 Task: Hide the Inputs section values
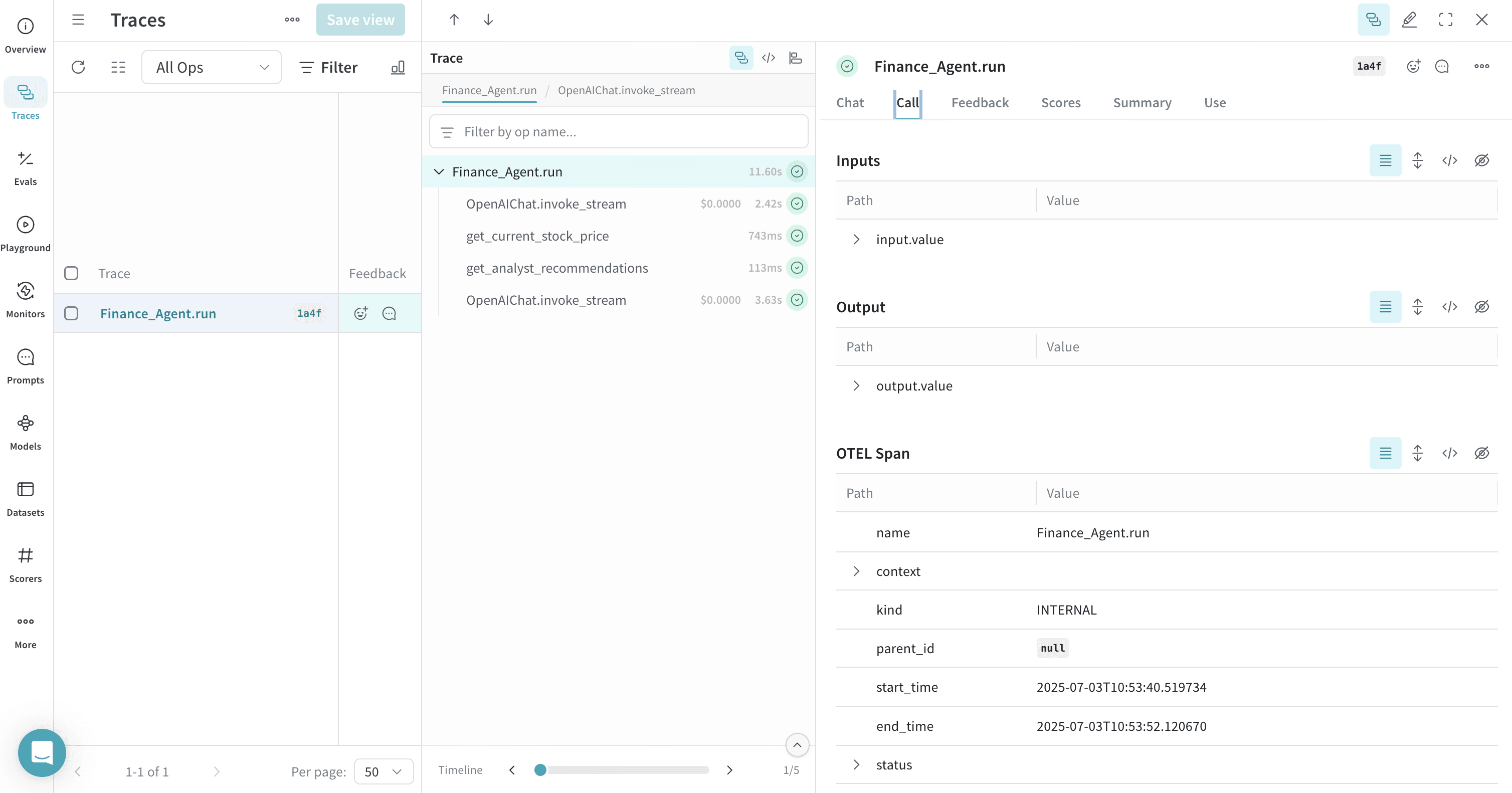[x=1481, y=160]
